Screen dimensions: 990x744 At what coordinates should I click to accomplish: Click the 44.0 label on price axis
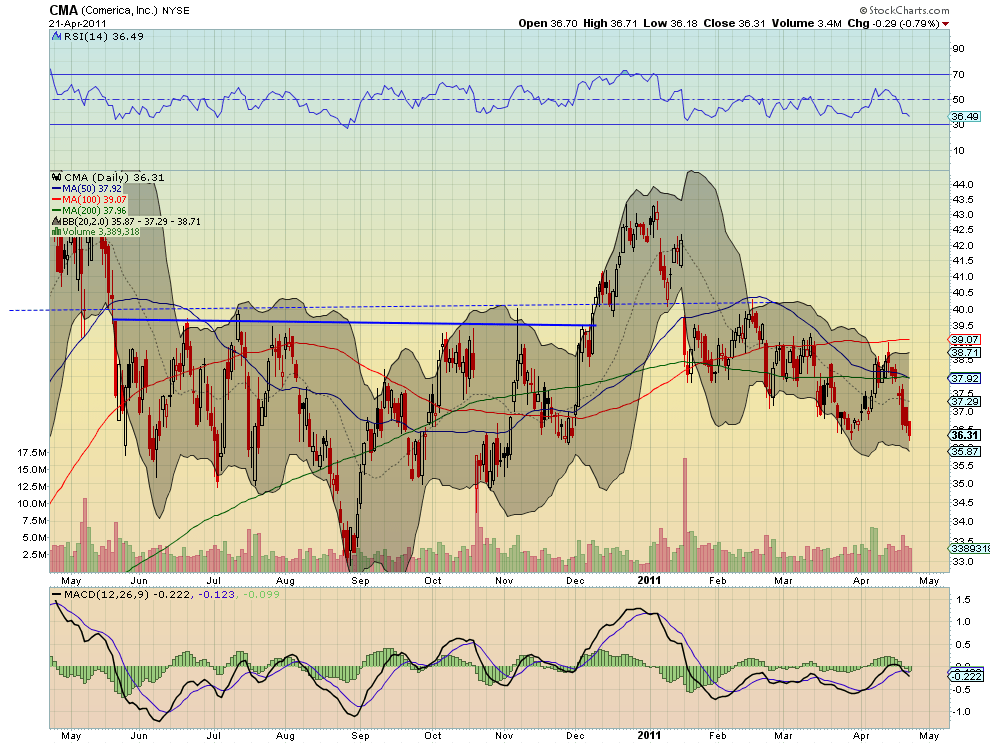tap(962, 184)
